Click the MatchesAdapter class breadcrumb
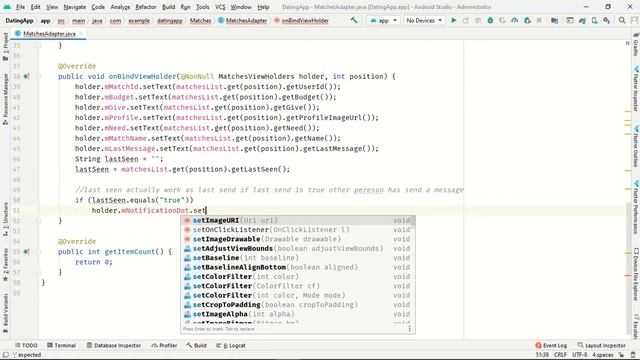Image resolution: width=640 pixels, height=360 pixels. [243, 20]
